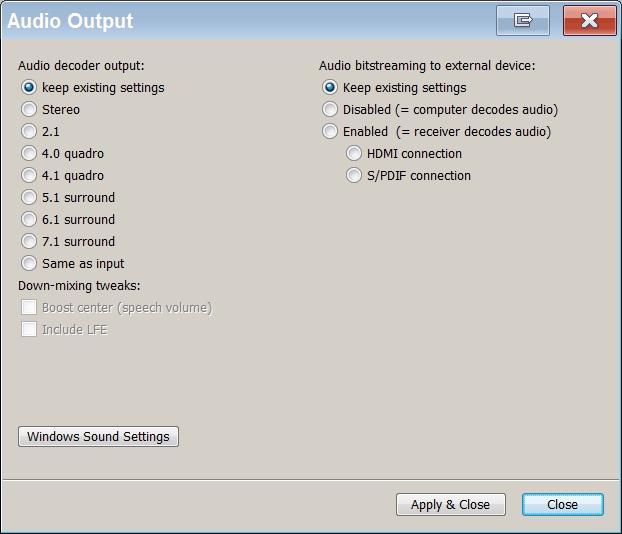Select Stereo decoder output
The height and width of the screenshot is (534, 622).
click(29, 109)
